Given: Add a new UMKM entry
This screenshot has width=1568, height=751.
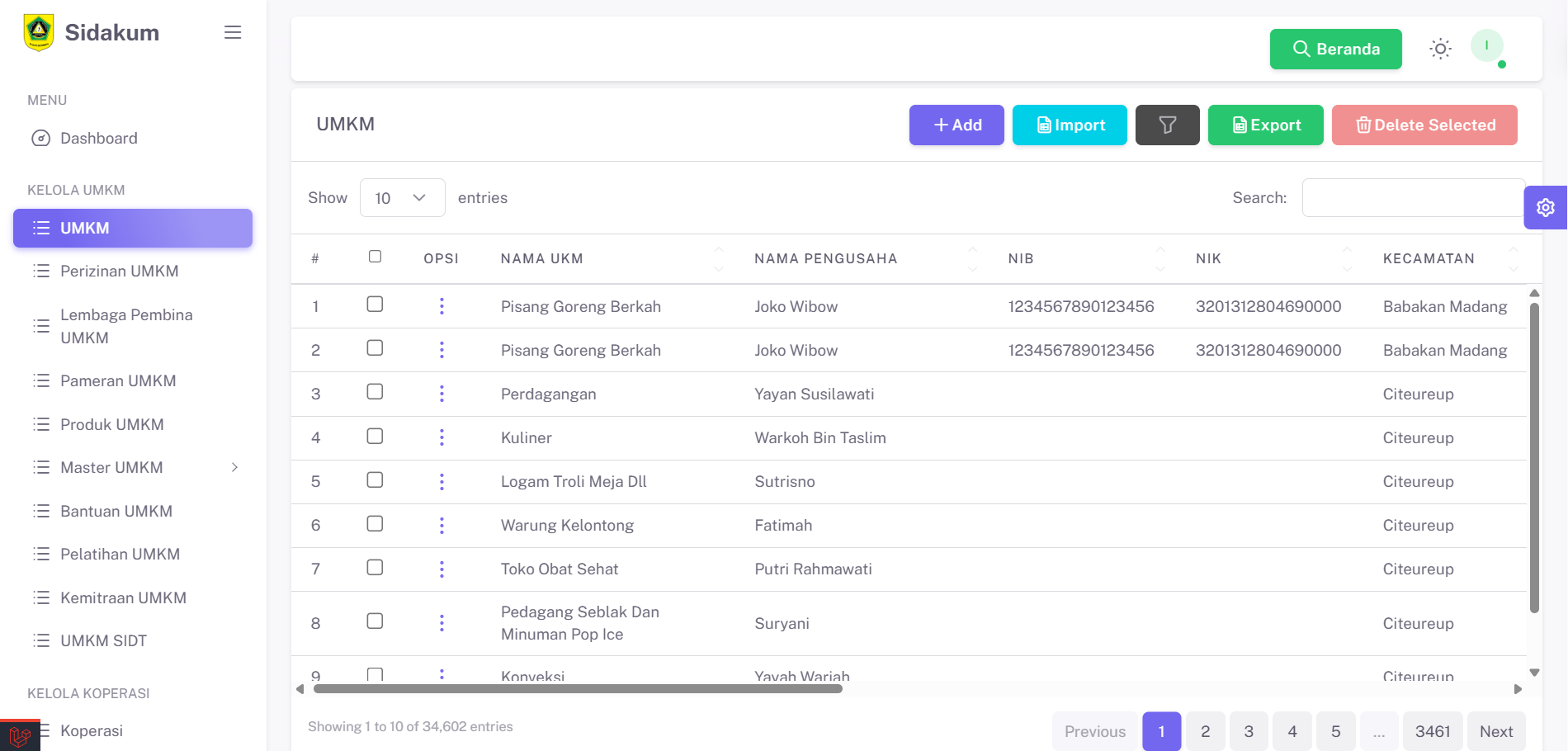Looking at the screenshot, I should 956,125.
